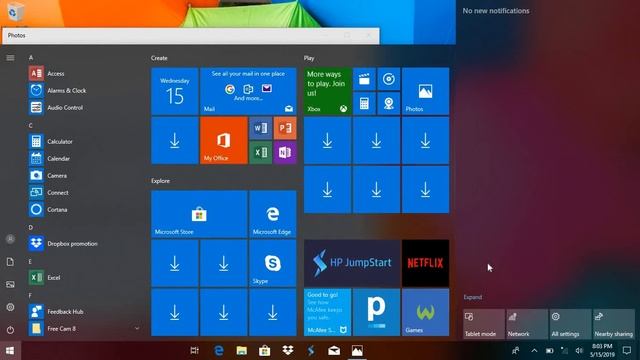Open the My Office tile

(224, 140)
